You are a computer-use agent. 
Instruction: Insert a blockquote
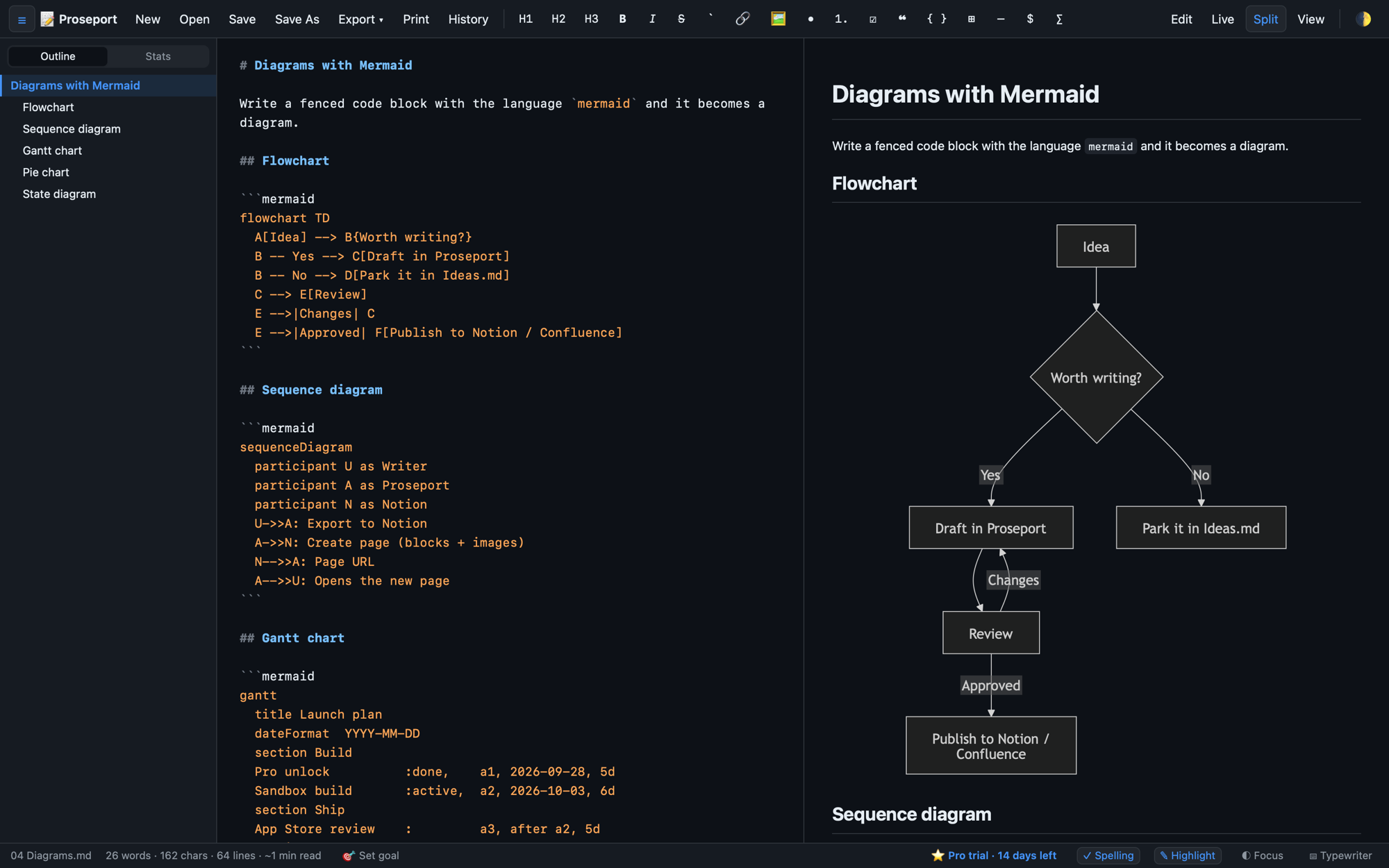click(902, 19)
